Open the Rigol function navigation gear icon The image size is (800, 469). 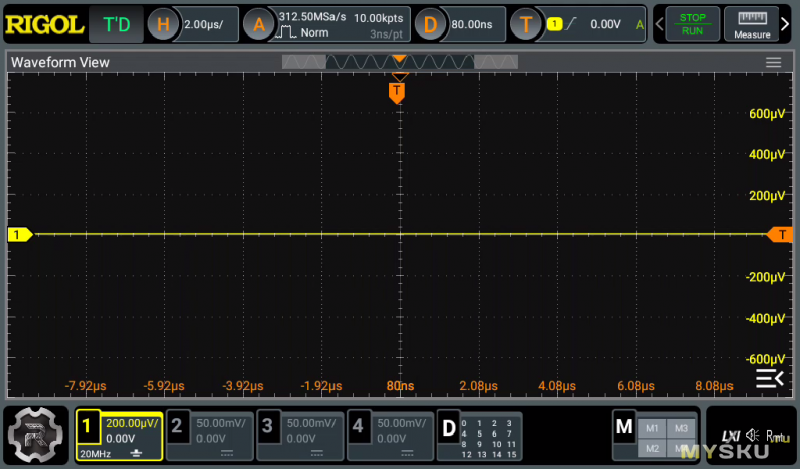[x=35, y=436]
